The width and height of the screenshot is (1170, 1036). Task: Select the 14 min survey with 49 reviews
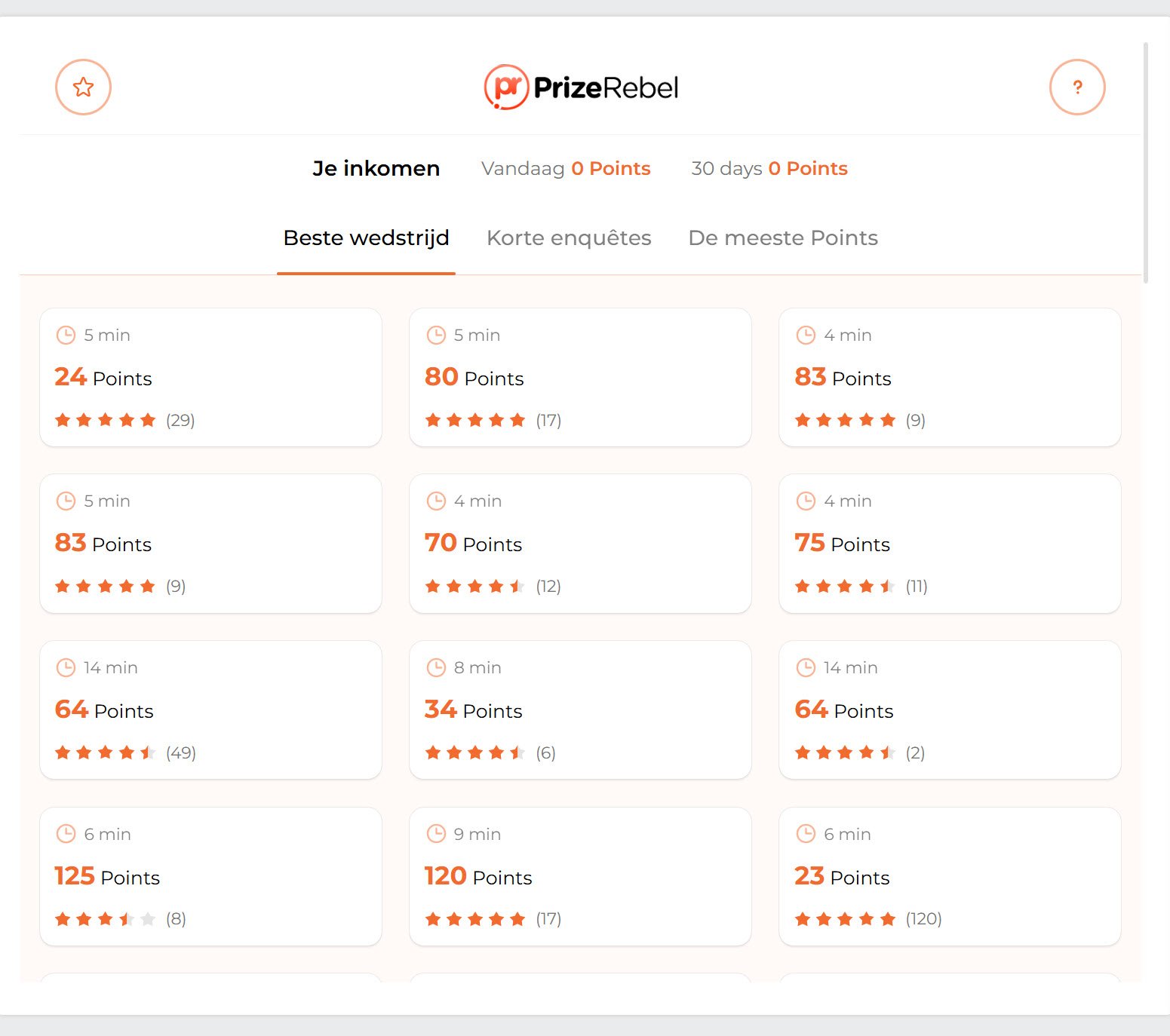point(210,710)
